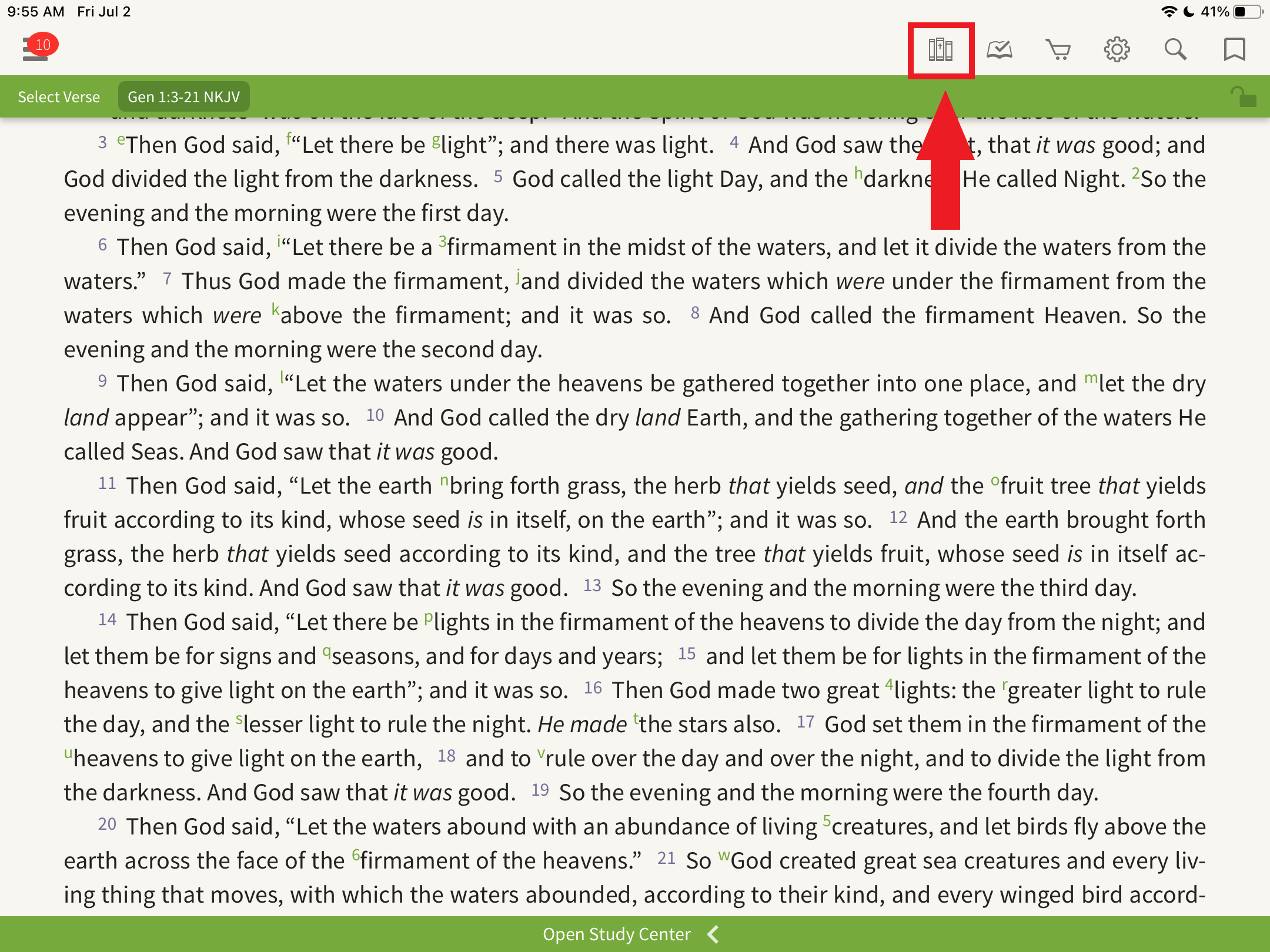1270x952 pixels.
Task: Open cross-reference j before "and divided"
Action: pos(518,276)
